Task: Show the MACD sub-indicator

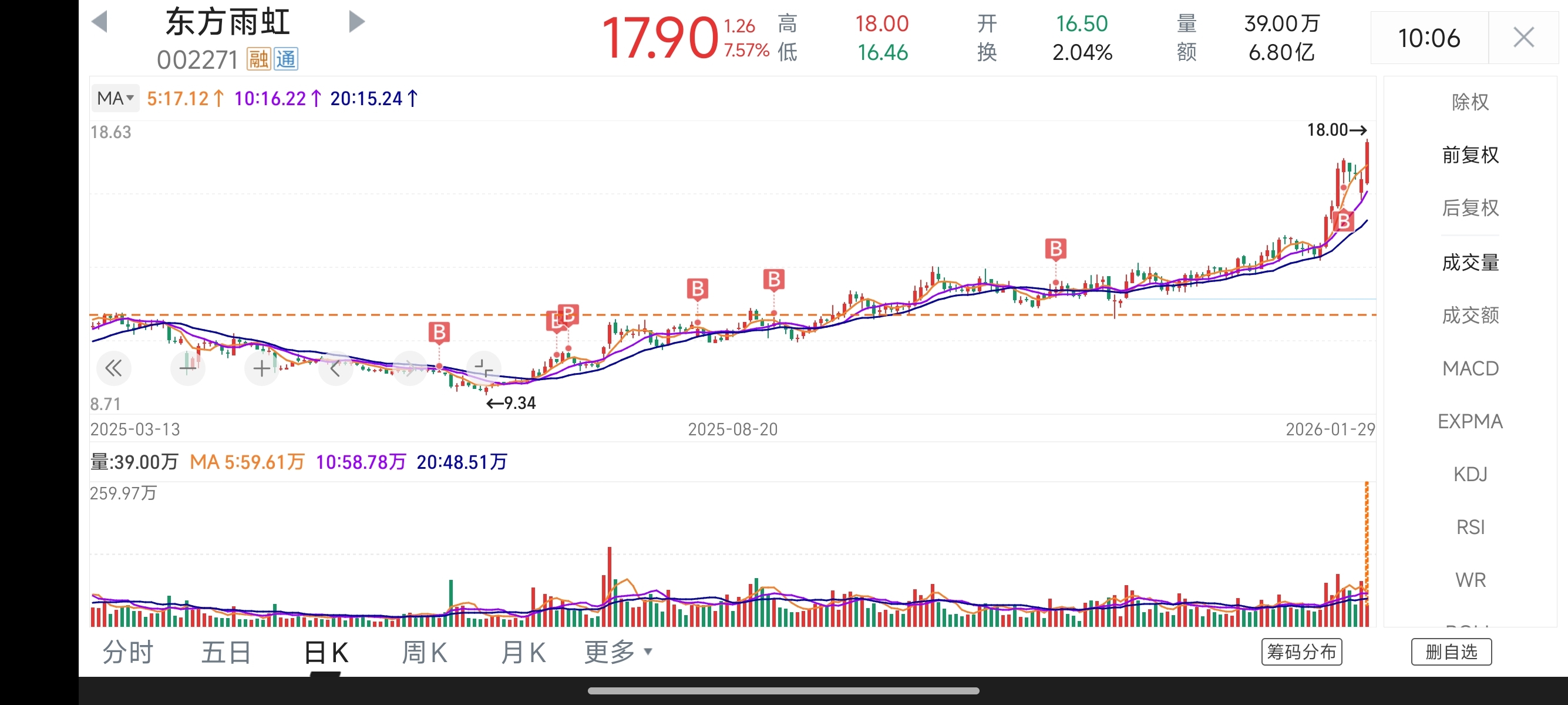Action: [1470, 368]
